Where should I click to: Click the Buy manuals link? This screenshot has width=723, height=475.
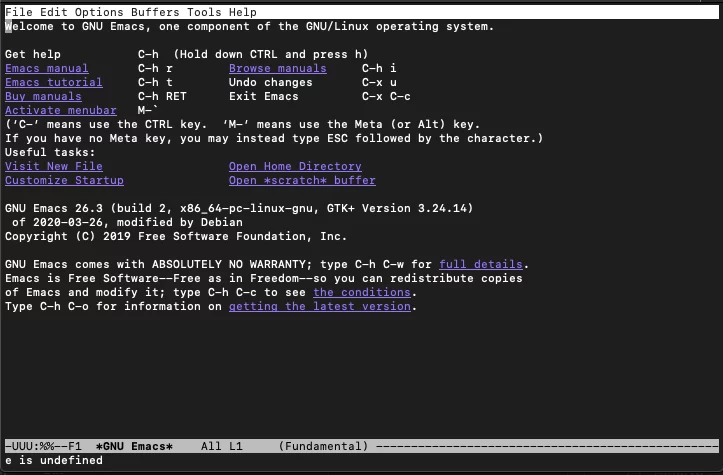[43, 96]
